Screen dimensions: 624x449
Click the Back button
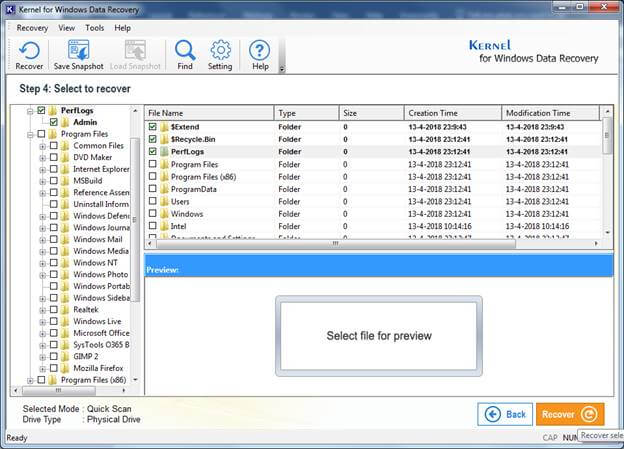pyautogui.click(x=505, y=414)
